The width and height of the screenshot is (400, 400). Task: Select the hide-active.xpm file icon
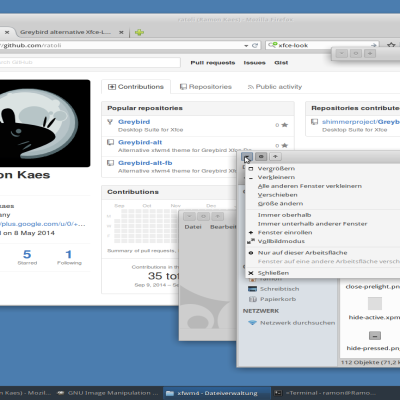(x=375, y=304)
